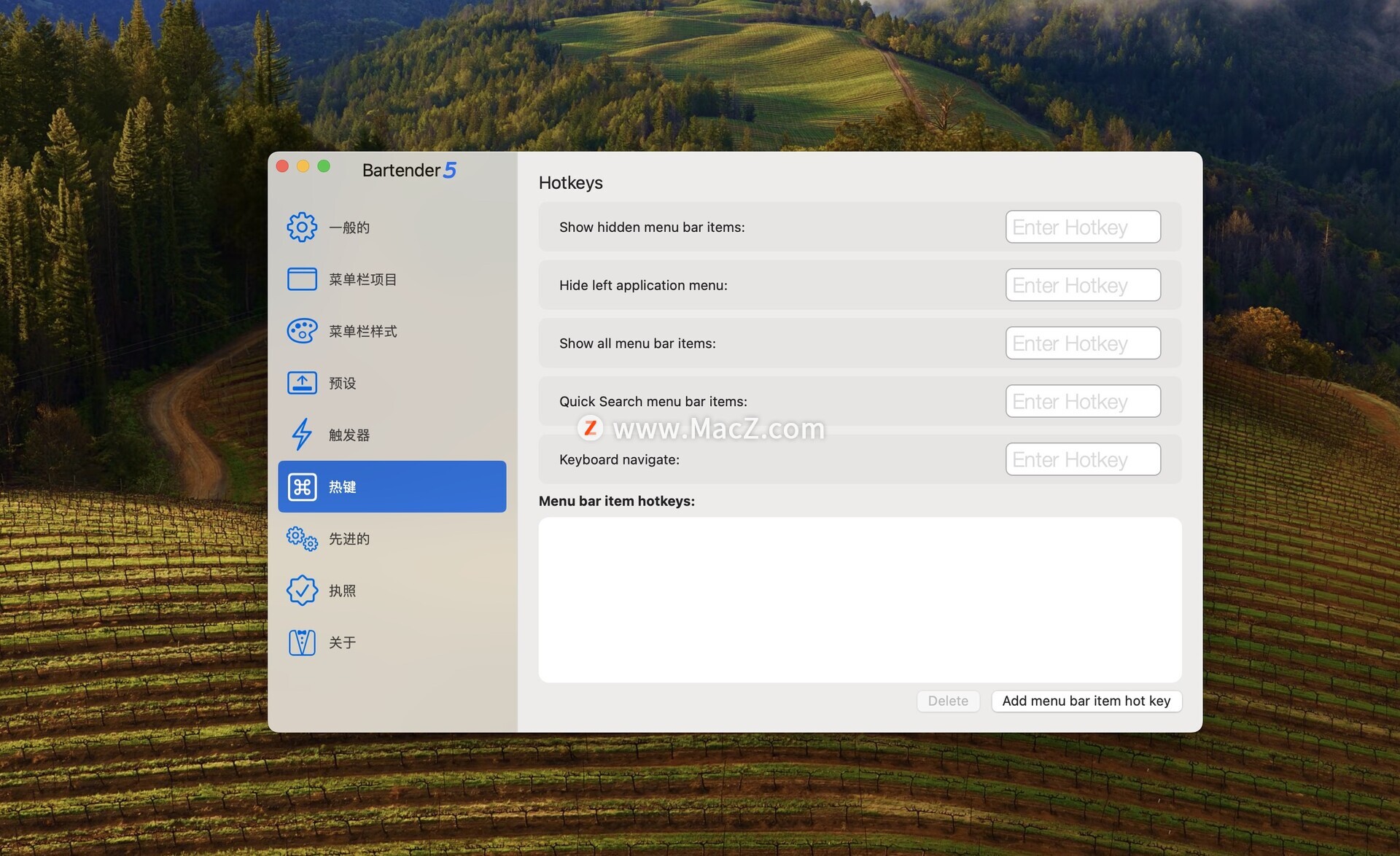
Task: Open the 关于 about section
Action: [392, 642]
